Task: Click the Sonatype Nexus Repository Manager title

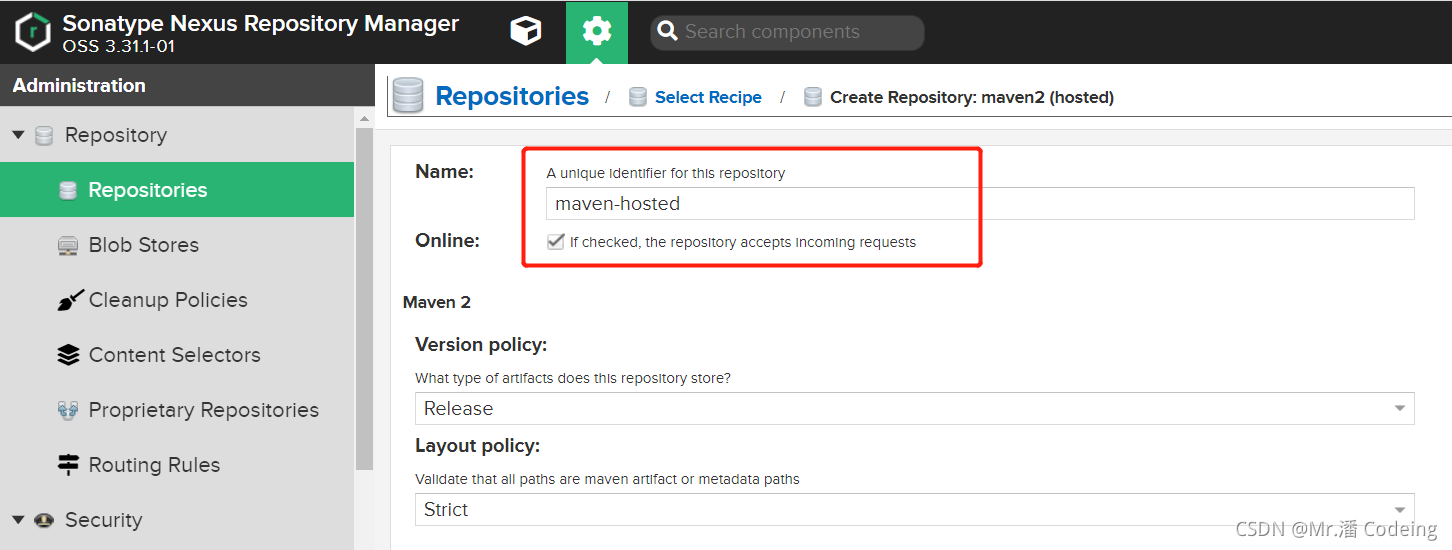Action: 261,23
